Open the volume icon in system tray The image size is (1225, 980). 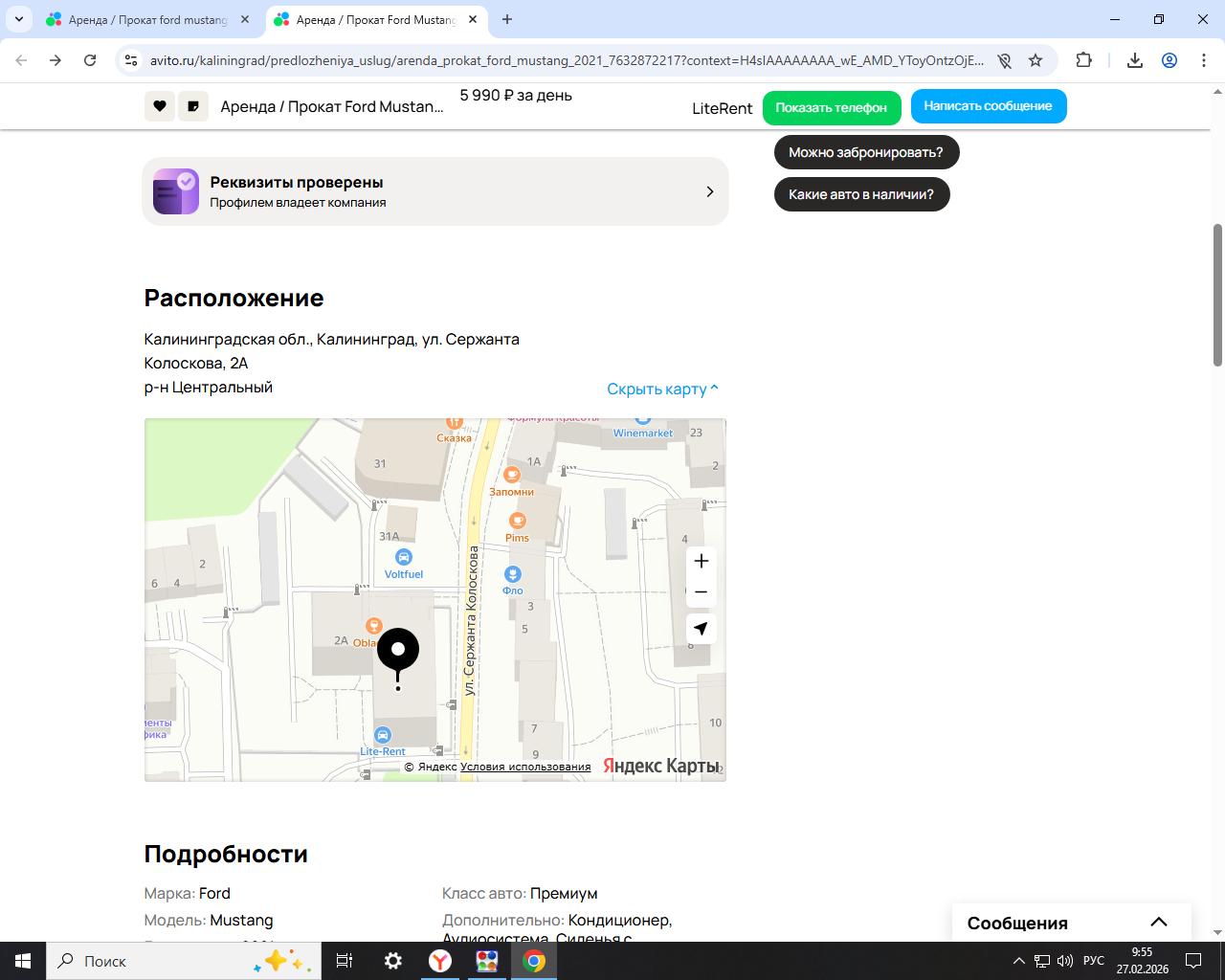[x=1065, y=961]
